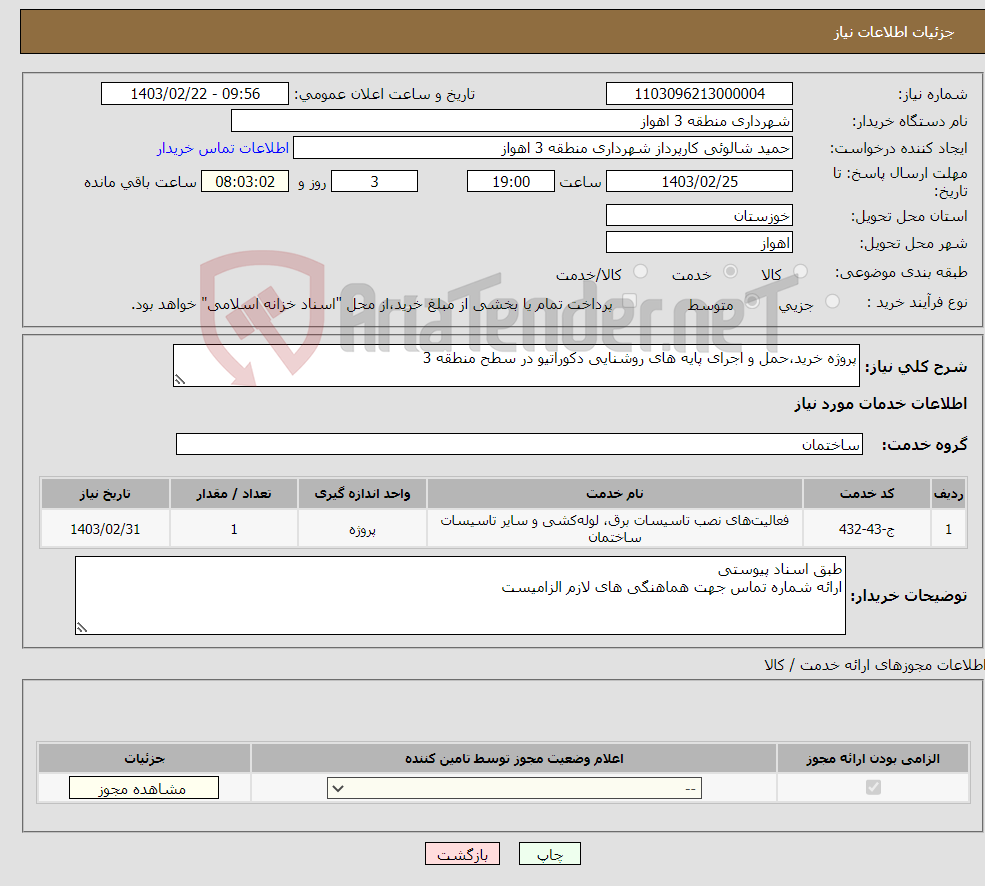985x886 pixels.
Task: Click the ردیف column header
Action: (949, 494)
